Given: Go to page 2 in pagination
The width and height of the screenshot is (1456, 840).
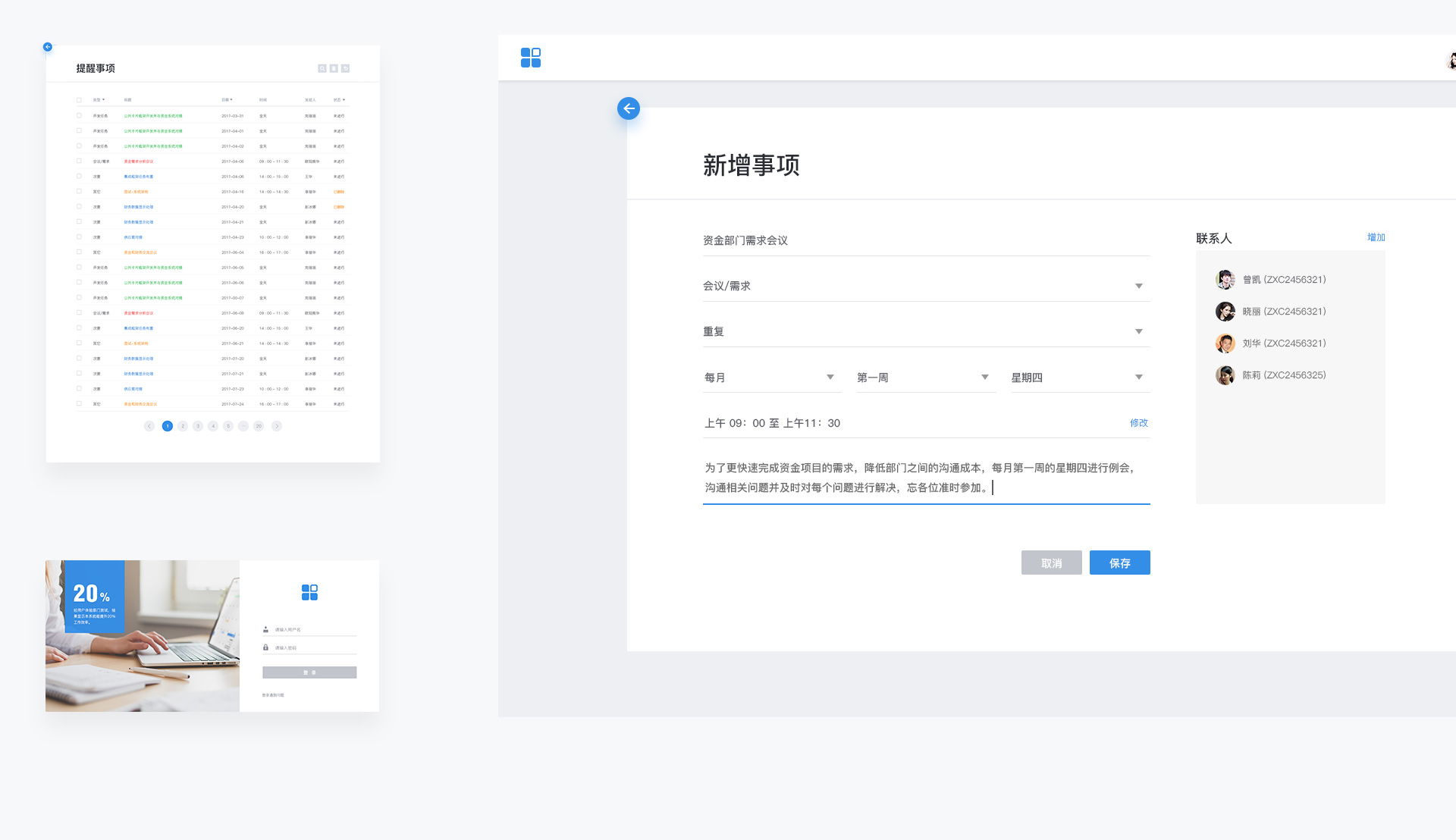Looking at the screenshot, I should [183, 426].
